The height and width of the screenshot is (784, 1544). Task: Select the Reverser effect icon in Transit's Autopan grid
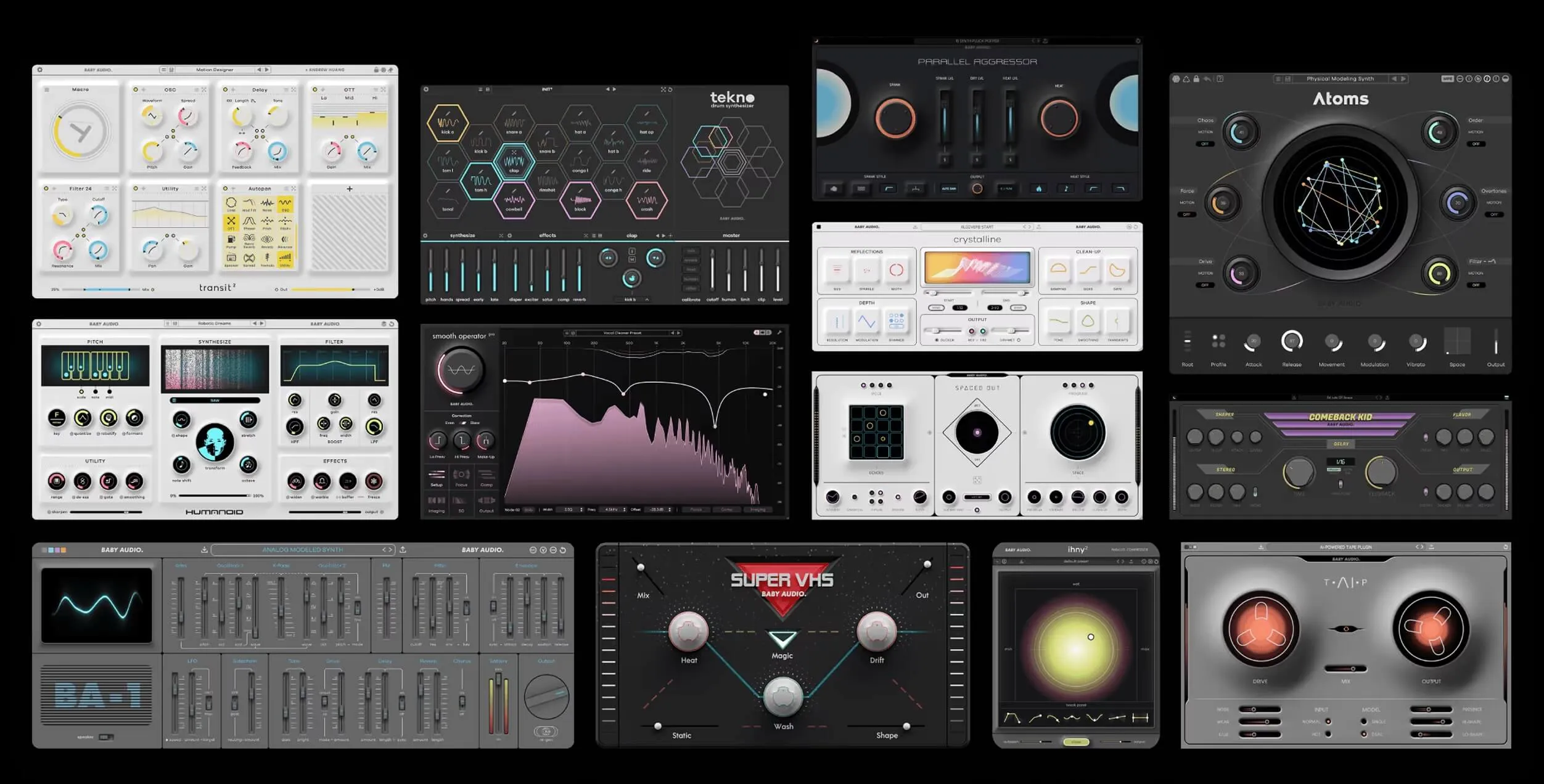(285, 239)
